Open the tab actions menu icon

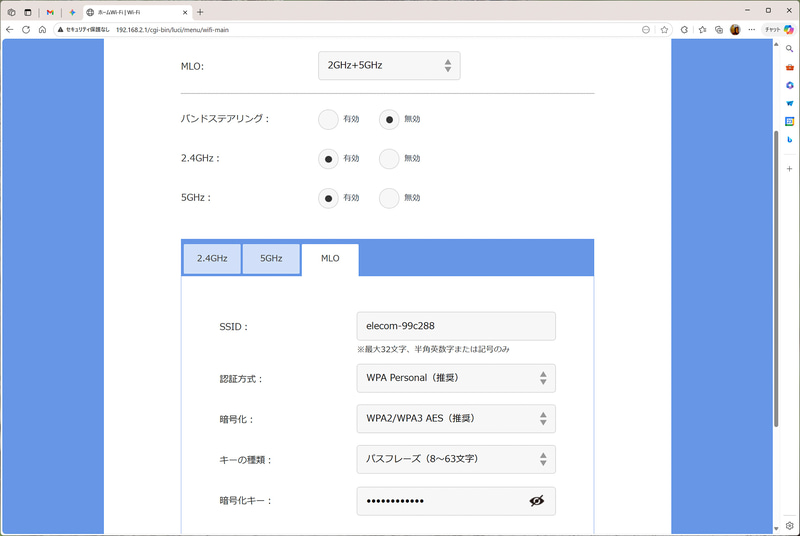coord(28,12)
